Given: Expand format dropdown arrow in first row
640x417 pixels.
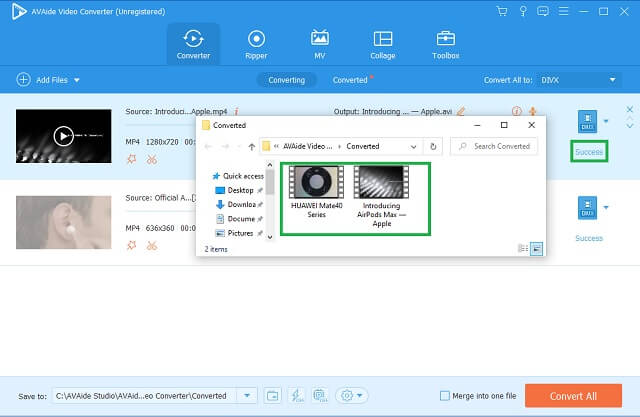Looking at the screenshot, I should 606,121.
